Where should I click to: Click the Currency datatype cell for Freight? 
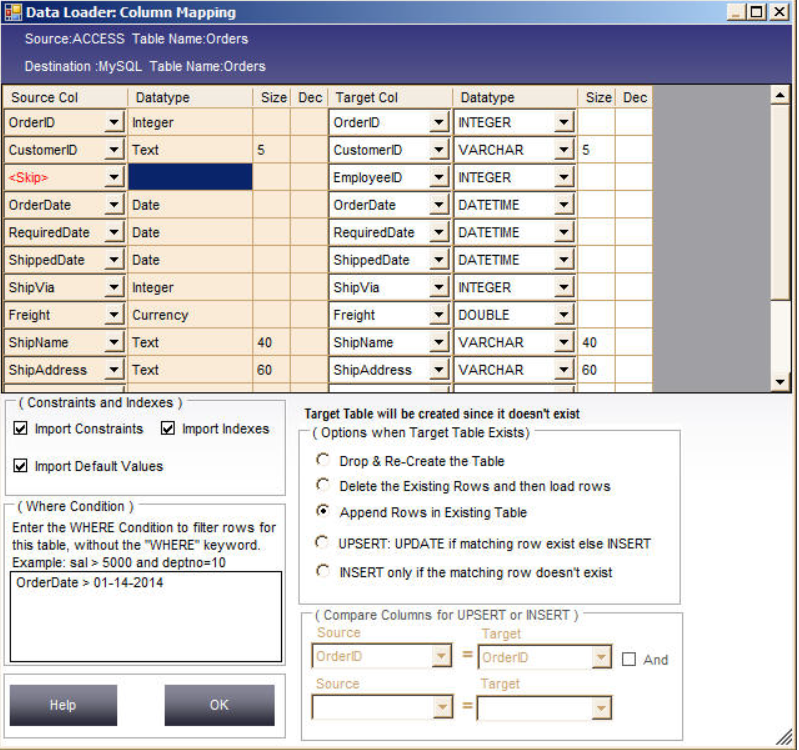(190, 315)
